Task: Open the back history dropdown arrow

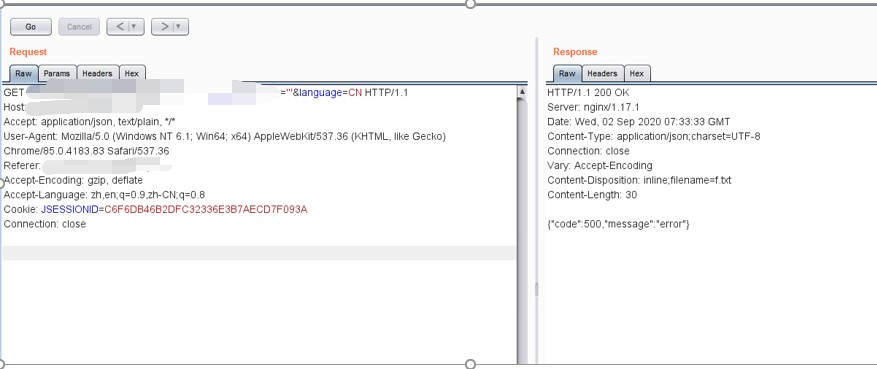Action: [134, 26]
